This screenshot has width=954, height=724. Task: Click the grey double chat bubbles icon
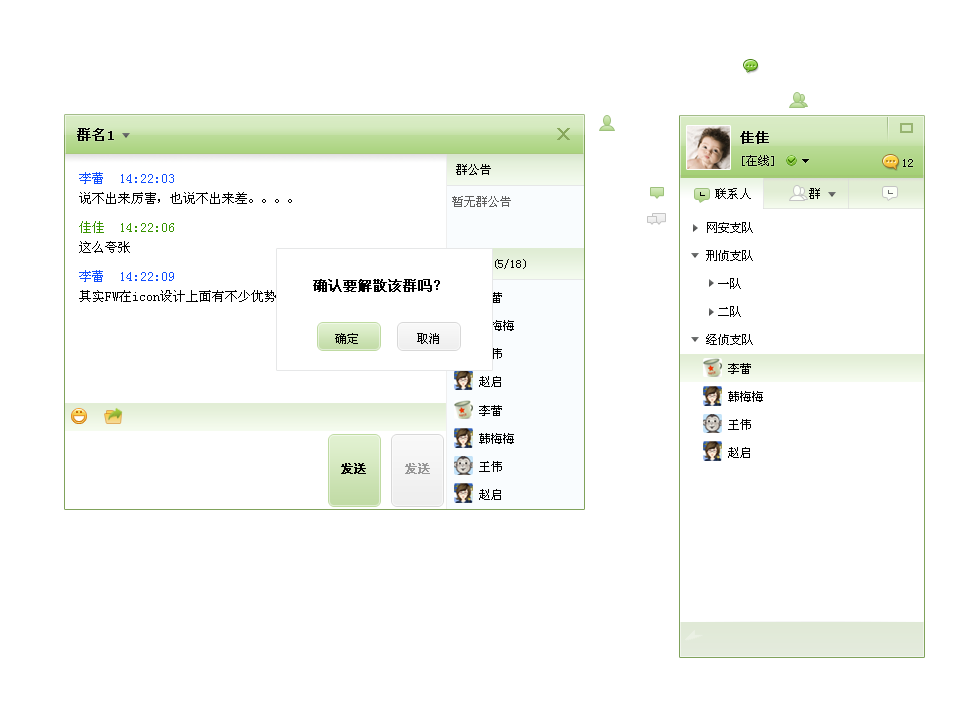[x=656, y=219]
